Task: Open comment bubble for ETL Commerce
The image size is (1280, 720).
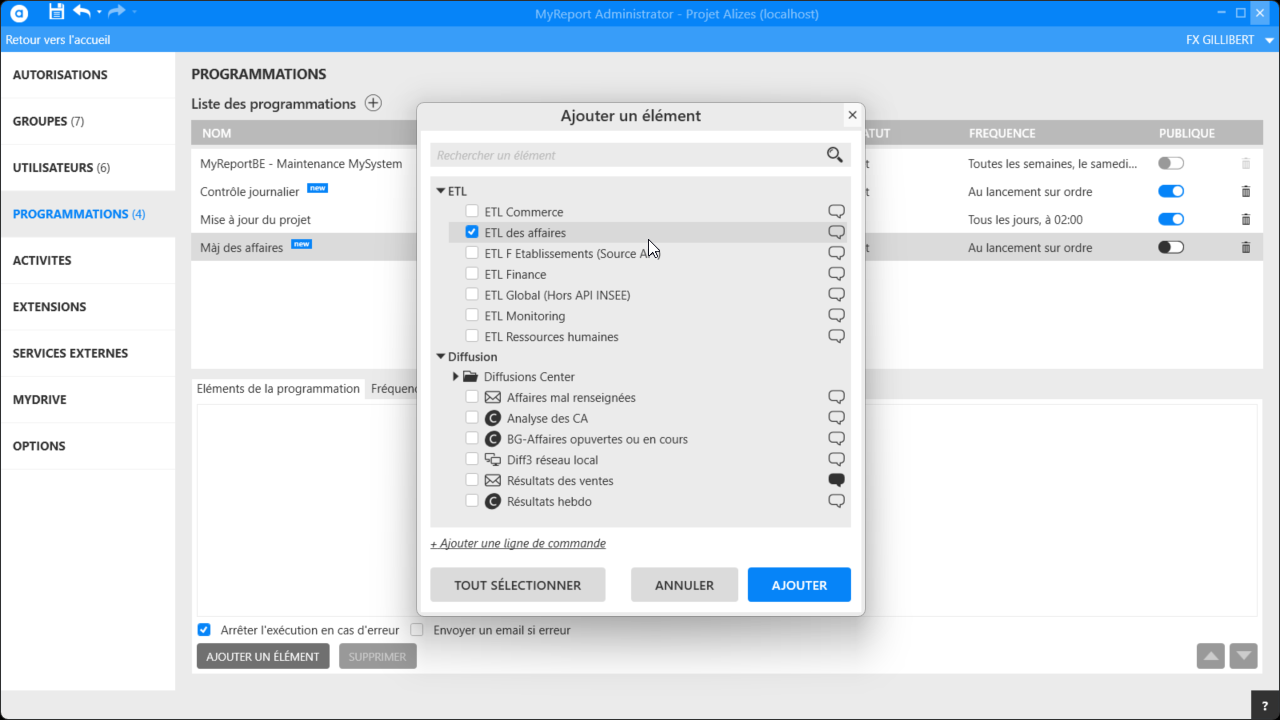Action: (x=836, y=212)
